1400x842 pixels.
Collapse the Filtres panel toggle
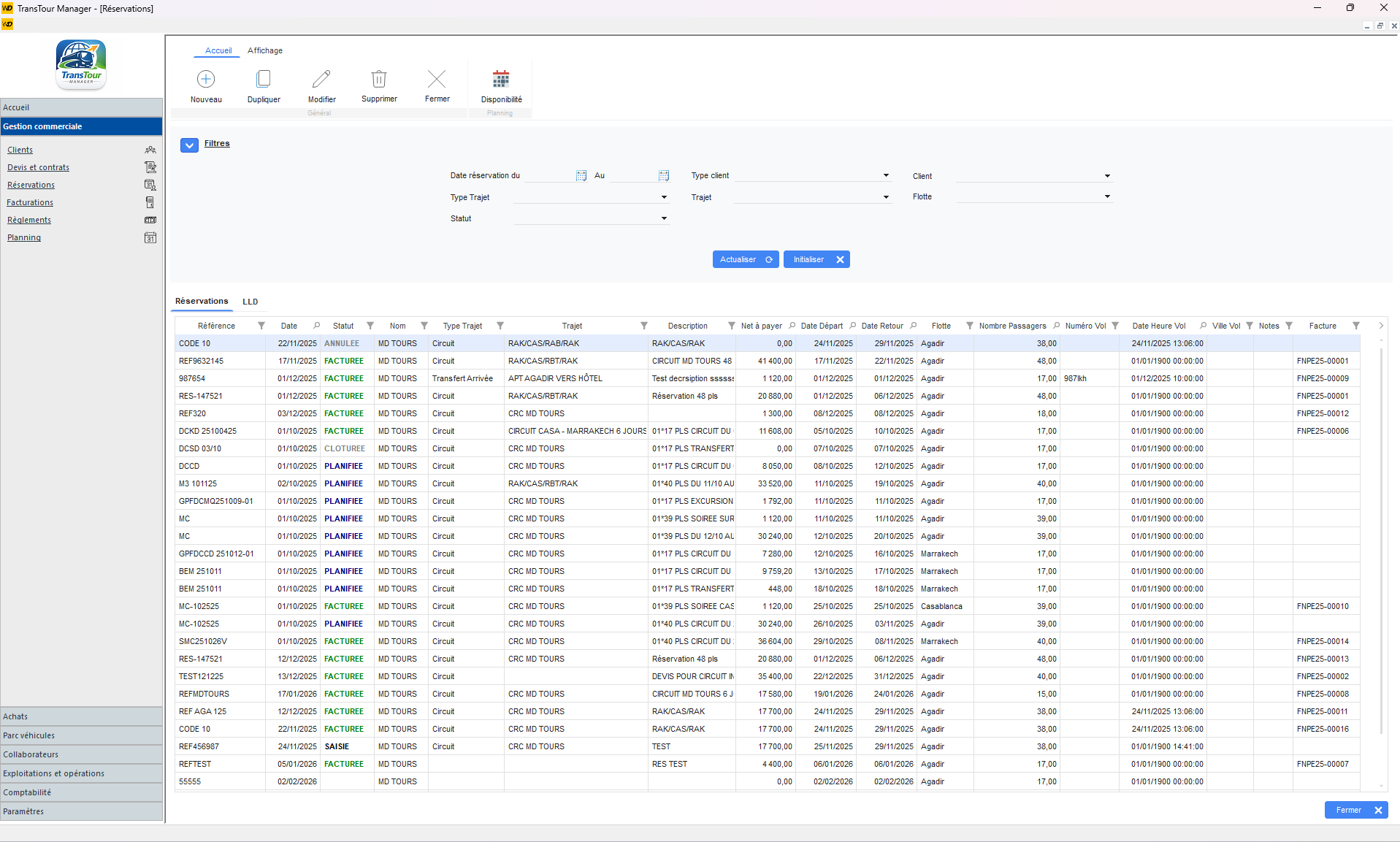(x=189, y=145)
